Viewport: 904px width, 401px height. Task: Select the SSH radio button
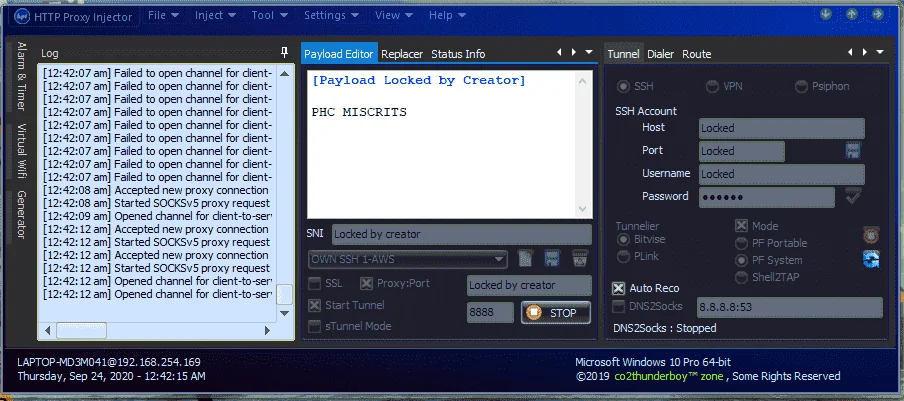(623, 86)
